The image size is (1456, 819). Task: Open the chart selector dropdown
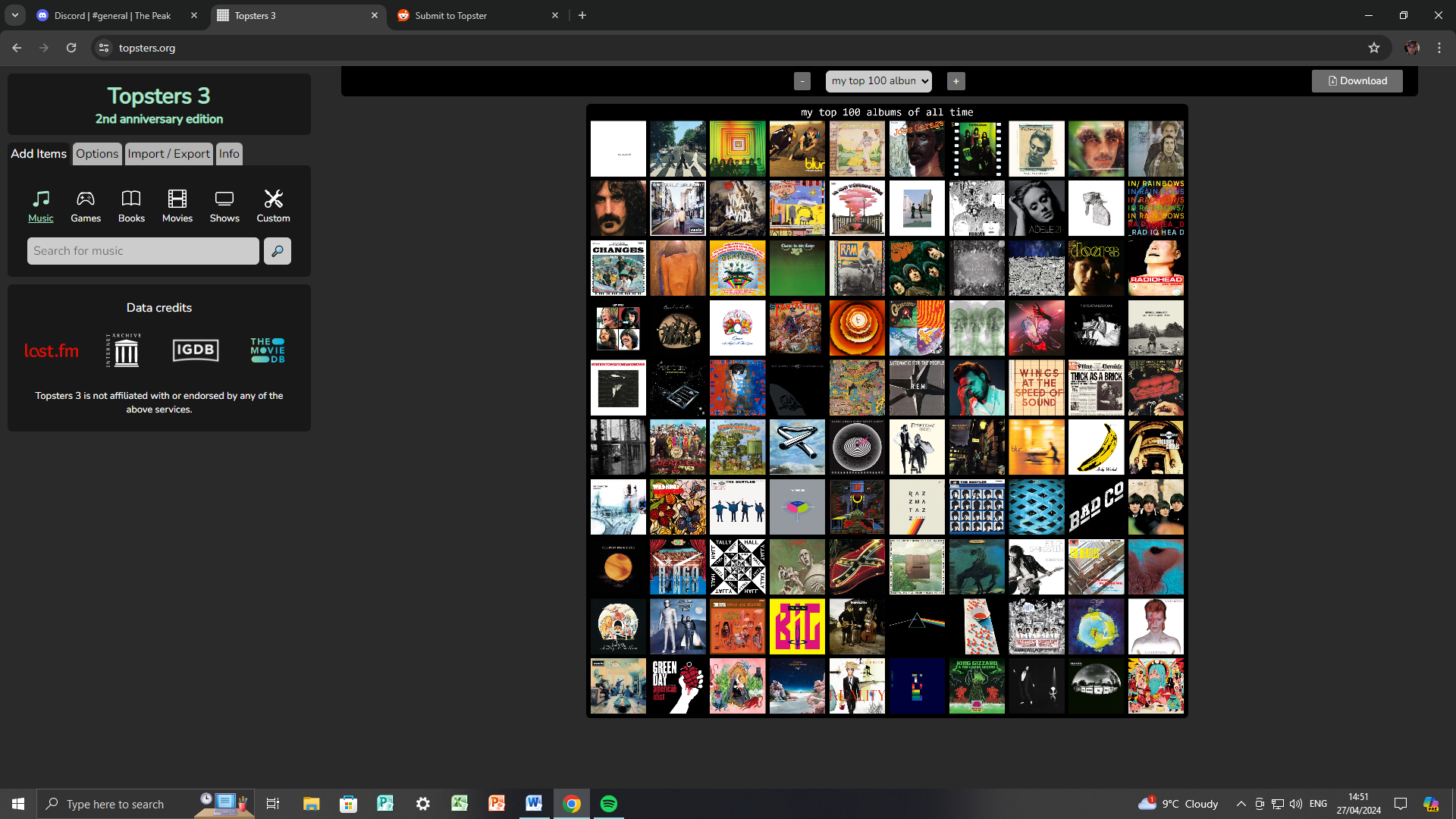click(x=879, y=81)
